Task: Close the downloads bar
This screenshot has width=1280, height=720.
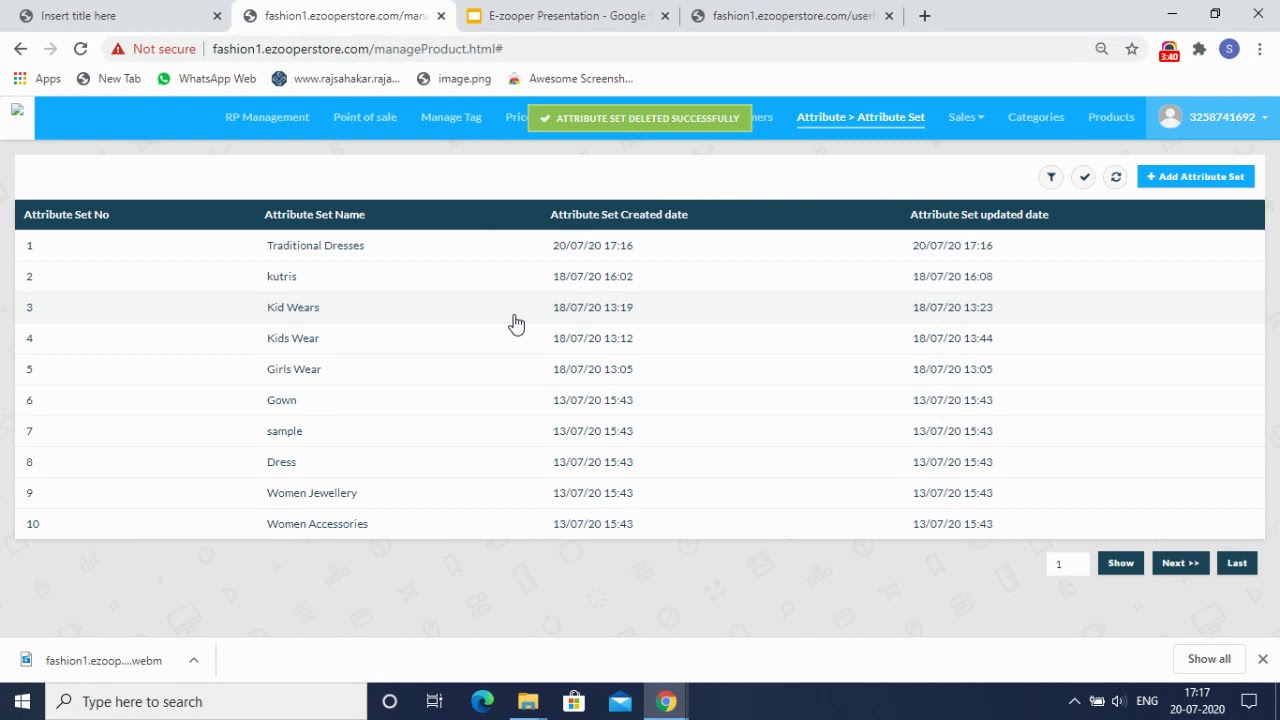Action: click(x=1263, y=659)
